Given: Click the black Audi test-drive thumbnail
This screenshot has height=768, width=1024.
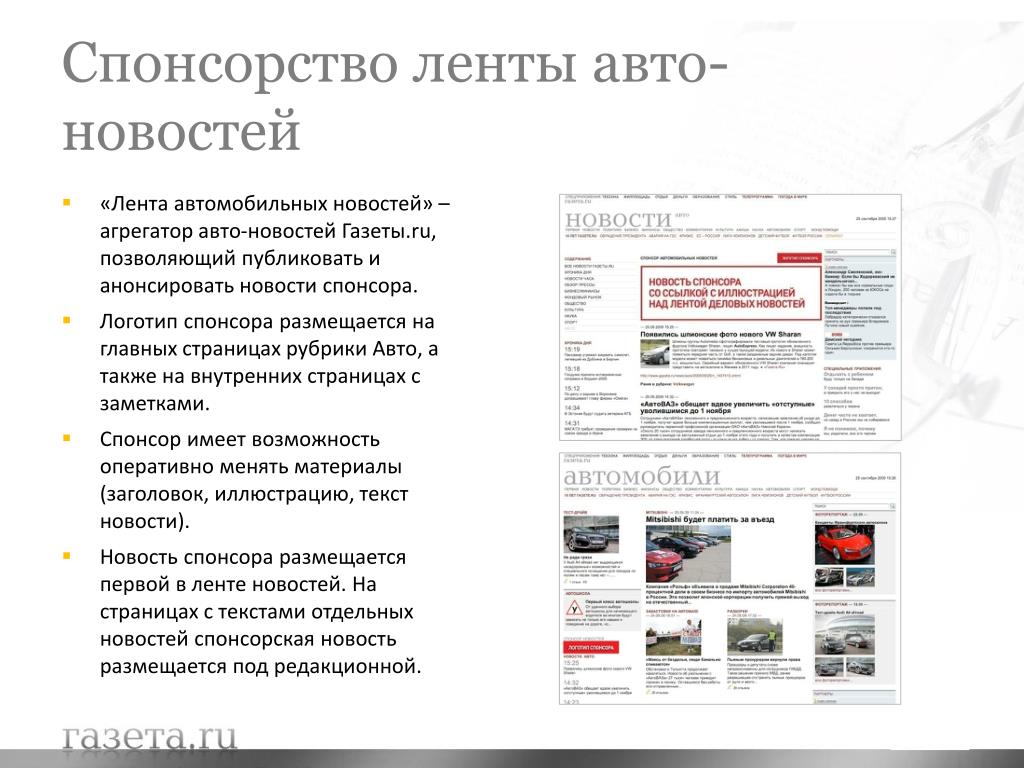Looking at the screenshot, I should (x=591, y=535).
